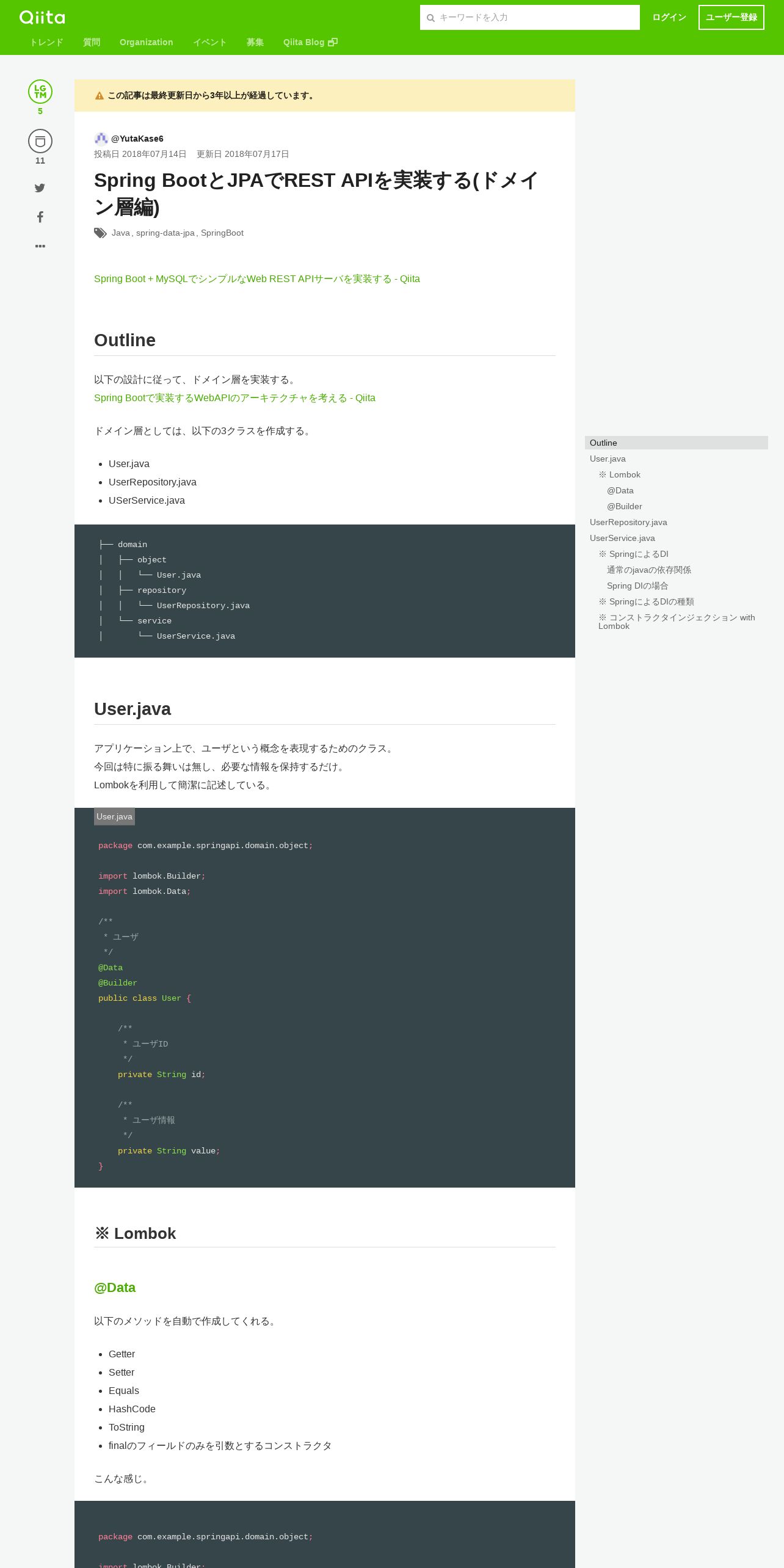Click the YutaKase6 author avatar

coord(101,139)
